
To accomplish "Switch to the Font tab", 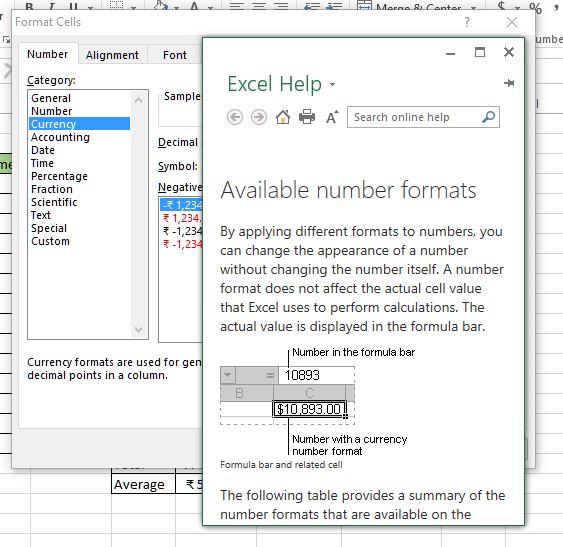I will click(x=175, y=55).
